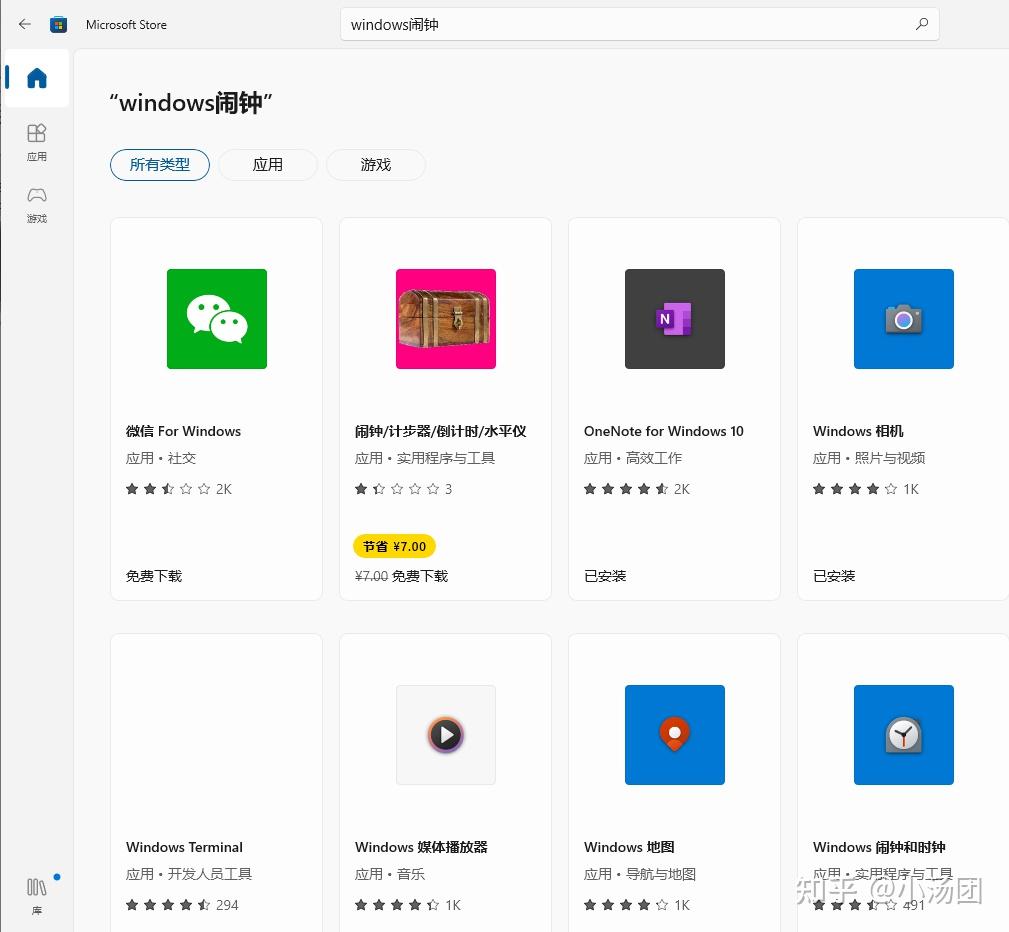
Task: Click 应用 • 导航与地图 category text
Action: click(x=640, y=874)
